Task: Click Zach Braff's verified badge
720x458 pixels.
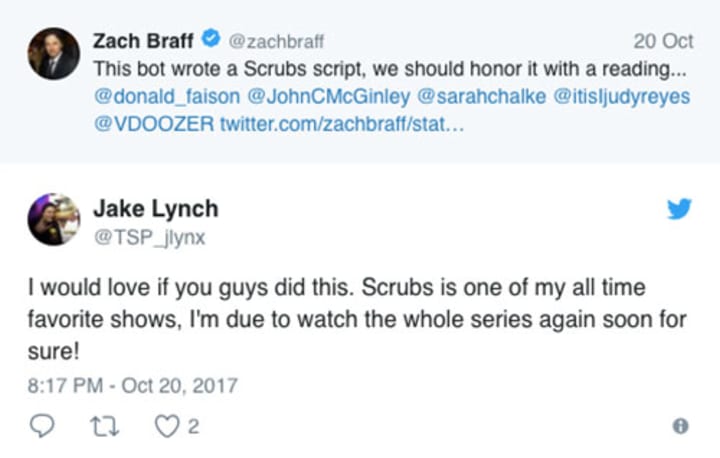Action: click(x=213, y=41)
